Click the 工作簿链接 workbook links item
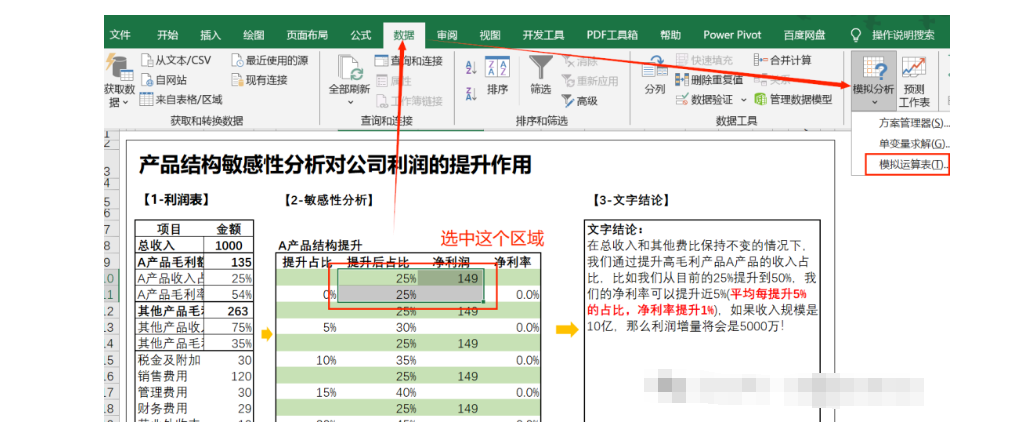This screenshot has height=433, width=1036. [x=409, y=101]
